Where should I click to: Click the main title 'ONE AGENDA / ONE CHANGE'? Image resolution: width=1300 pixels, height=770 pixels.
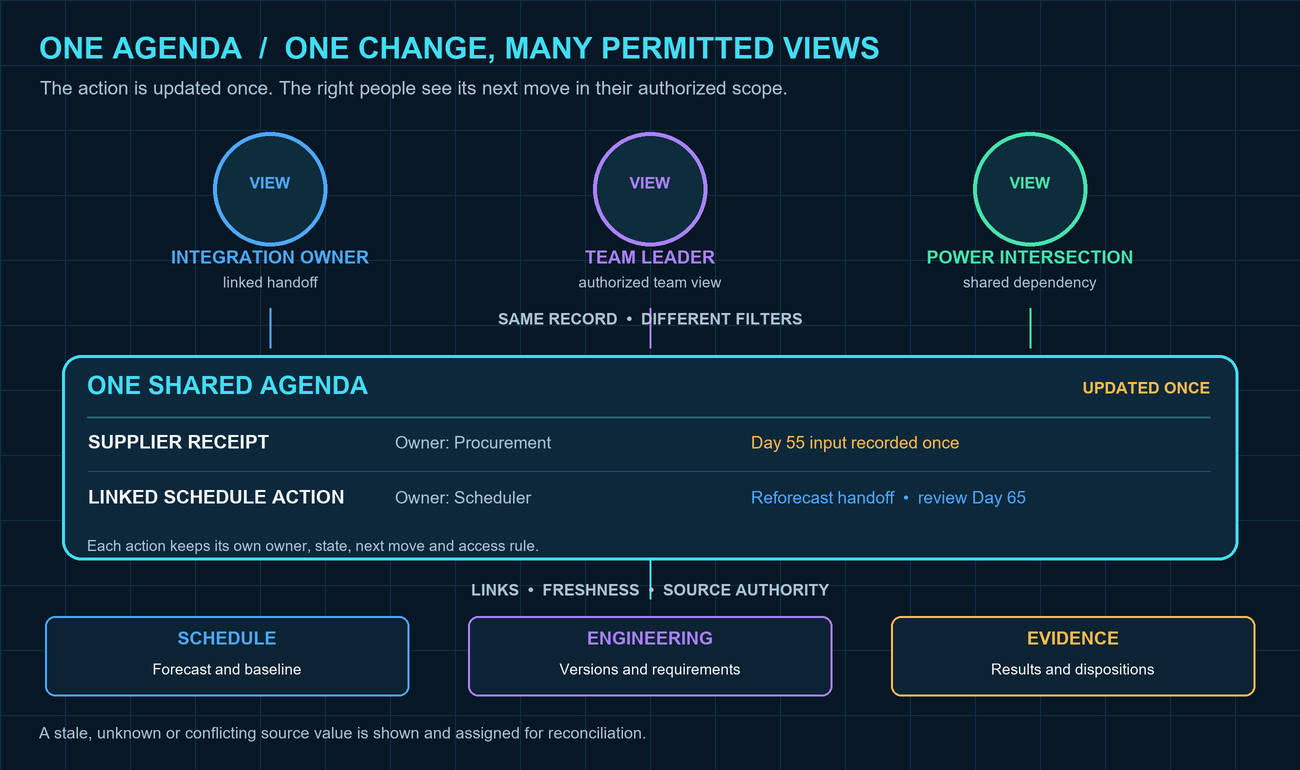tap(459, 48)
